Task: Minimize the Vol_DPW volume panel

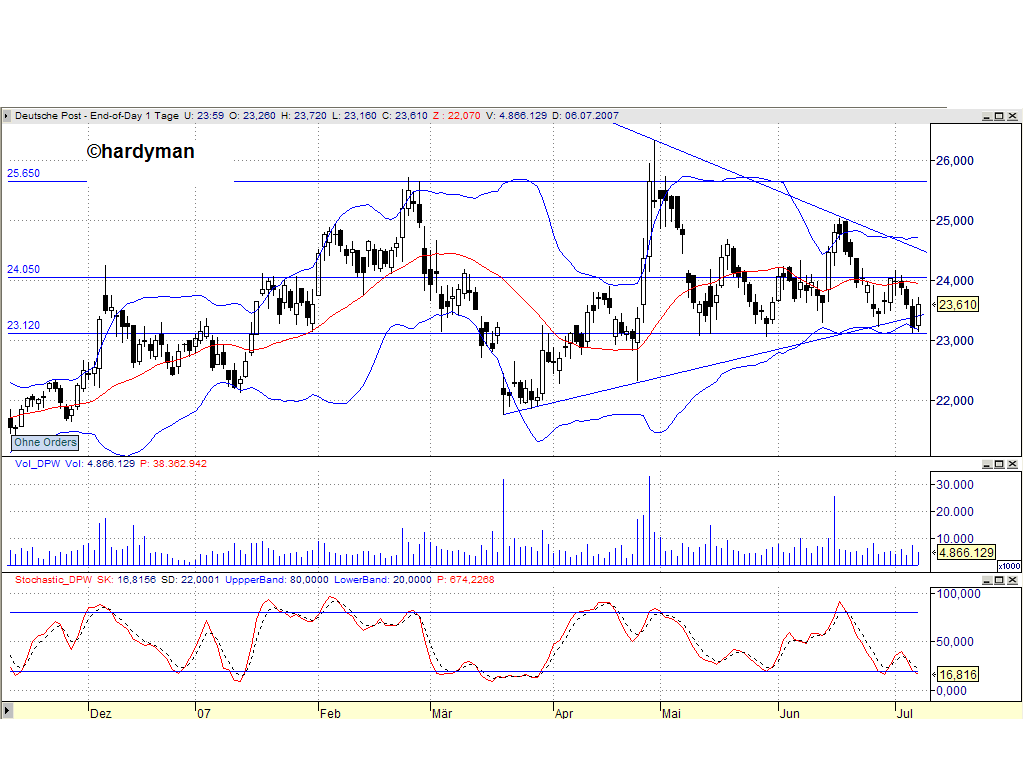Action: [x=986, y=463]
